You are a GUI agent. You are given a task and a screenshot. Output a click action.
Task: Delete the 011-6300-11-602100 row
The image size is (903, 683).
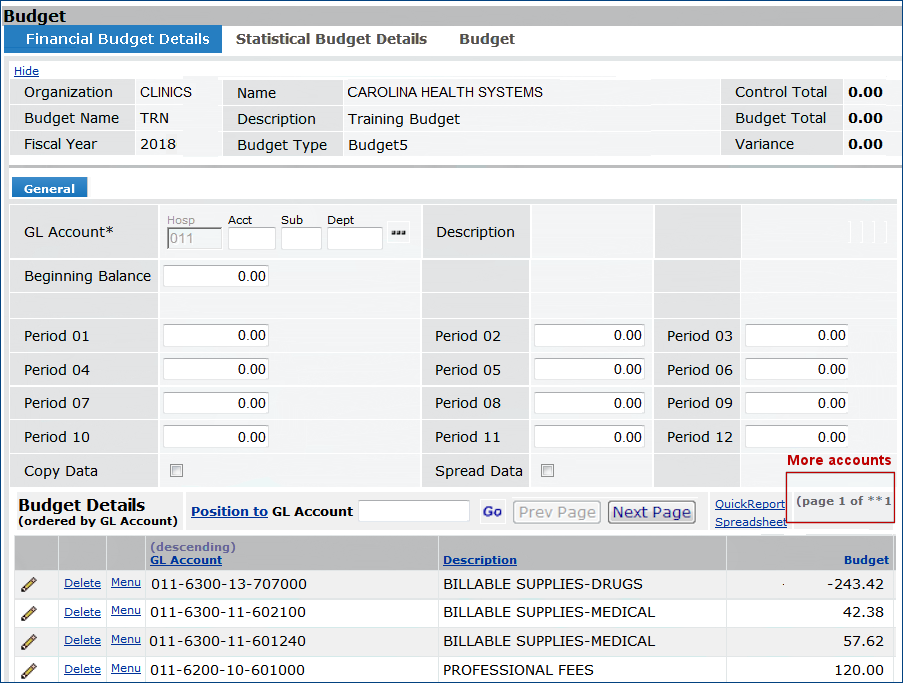pyautogui.click(x=82, y=612)
